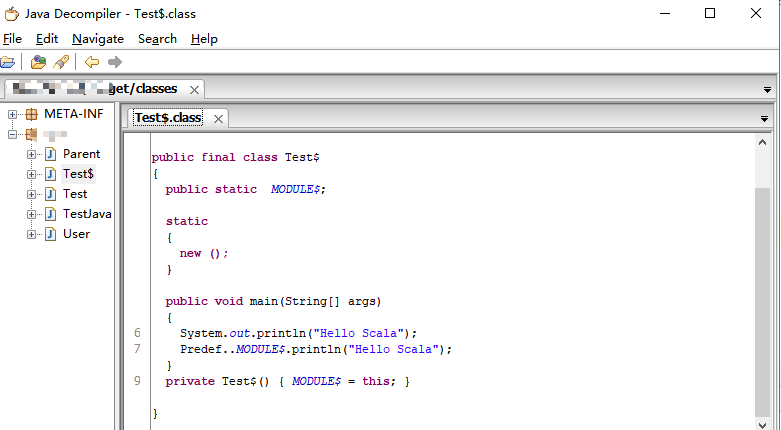Select User in the class tree

coord(77,234)
